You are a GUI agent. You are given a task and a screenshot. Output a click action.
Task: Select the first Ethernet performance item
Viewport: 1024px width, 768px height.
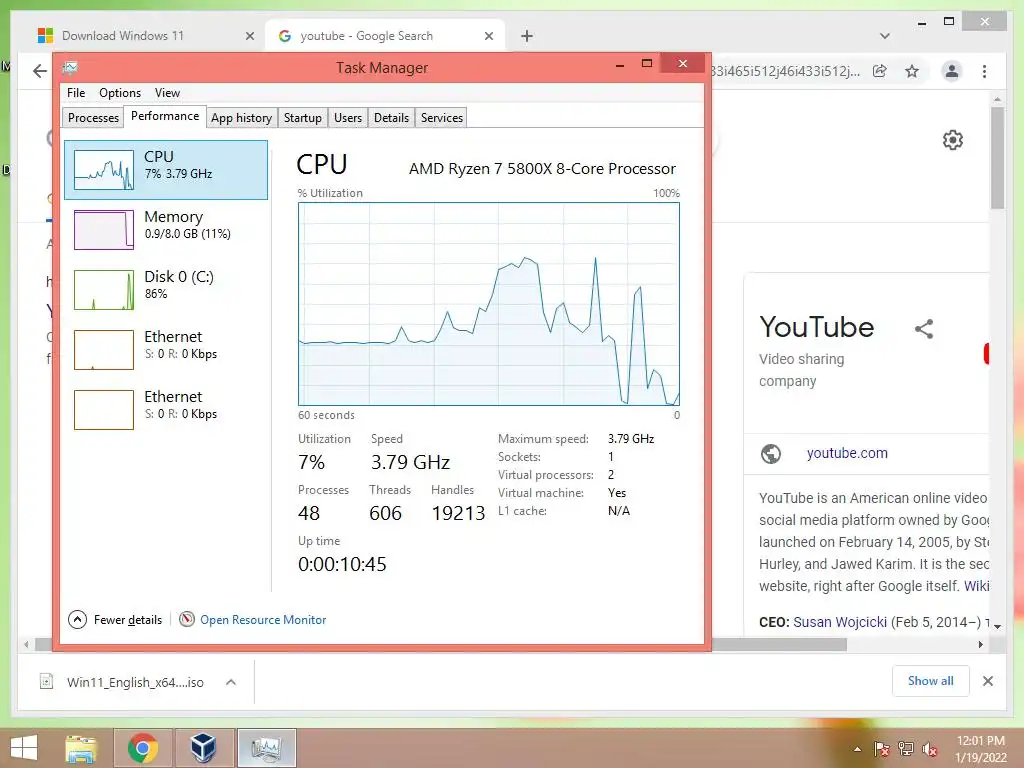click(166, 349)
